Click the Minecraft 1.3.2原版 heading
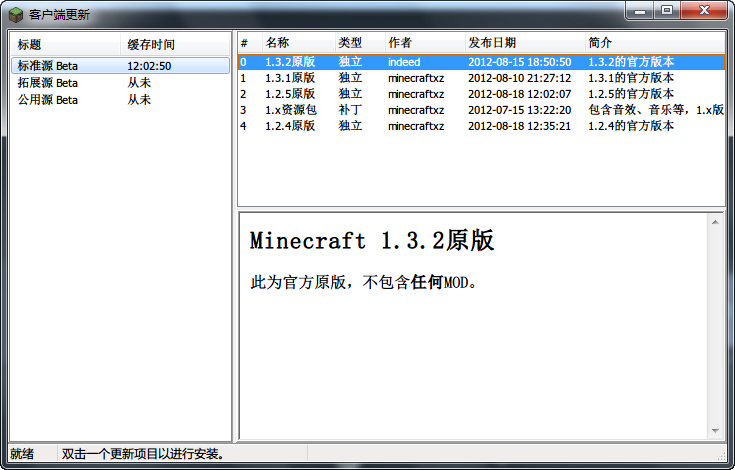 coord(372,240)
